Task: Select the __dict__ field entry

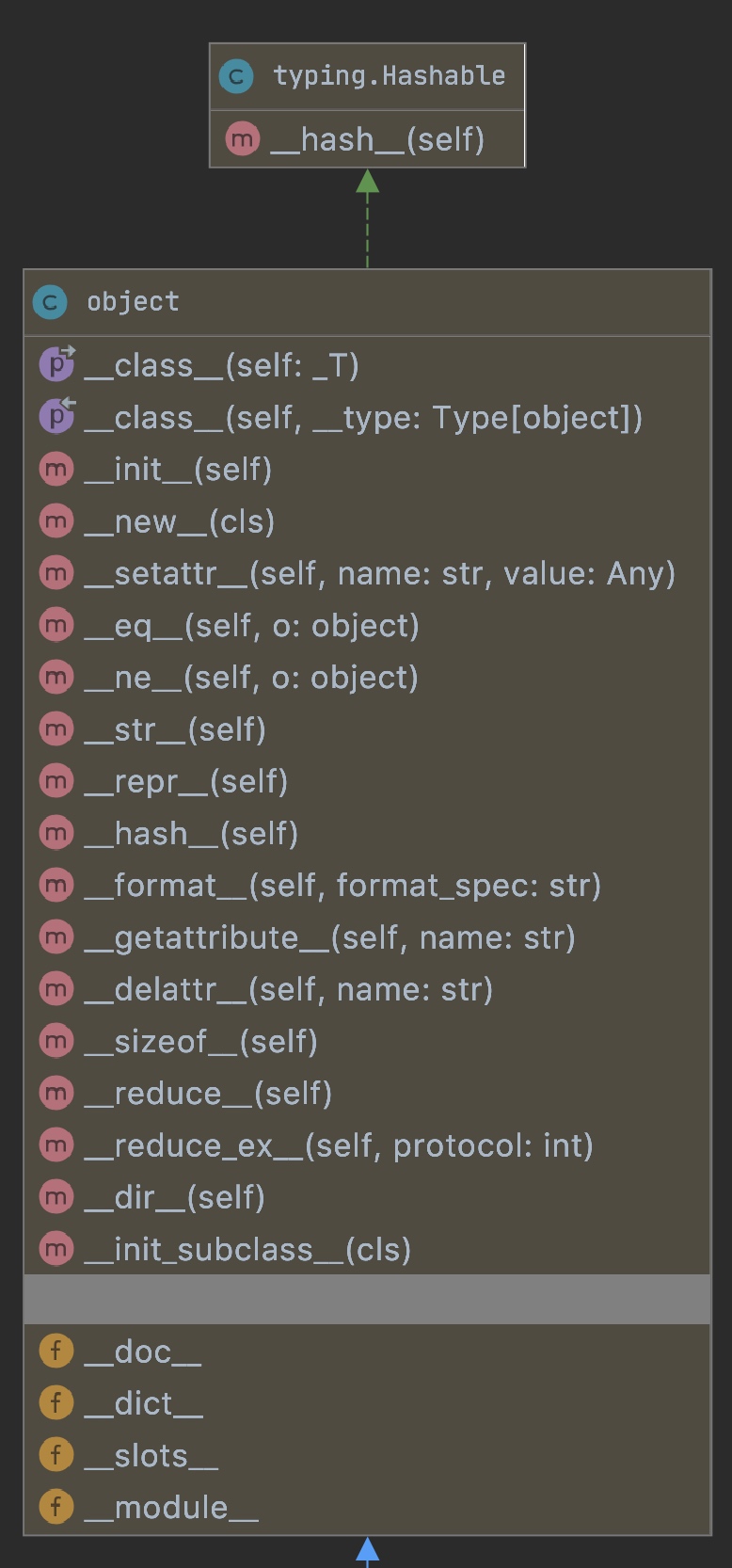Action: coord(144,1403)
